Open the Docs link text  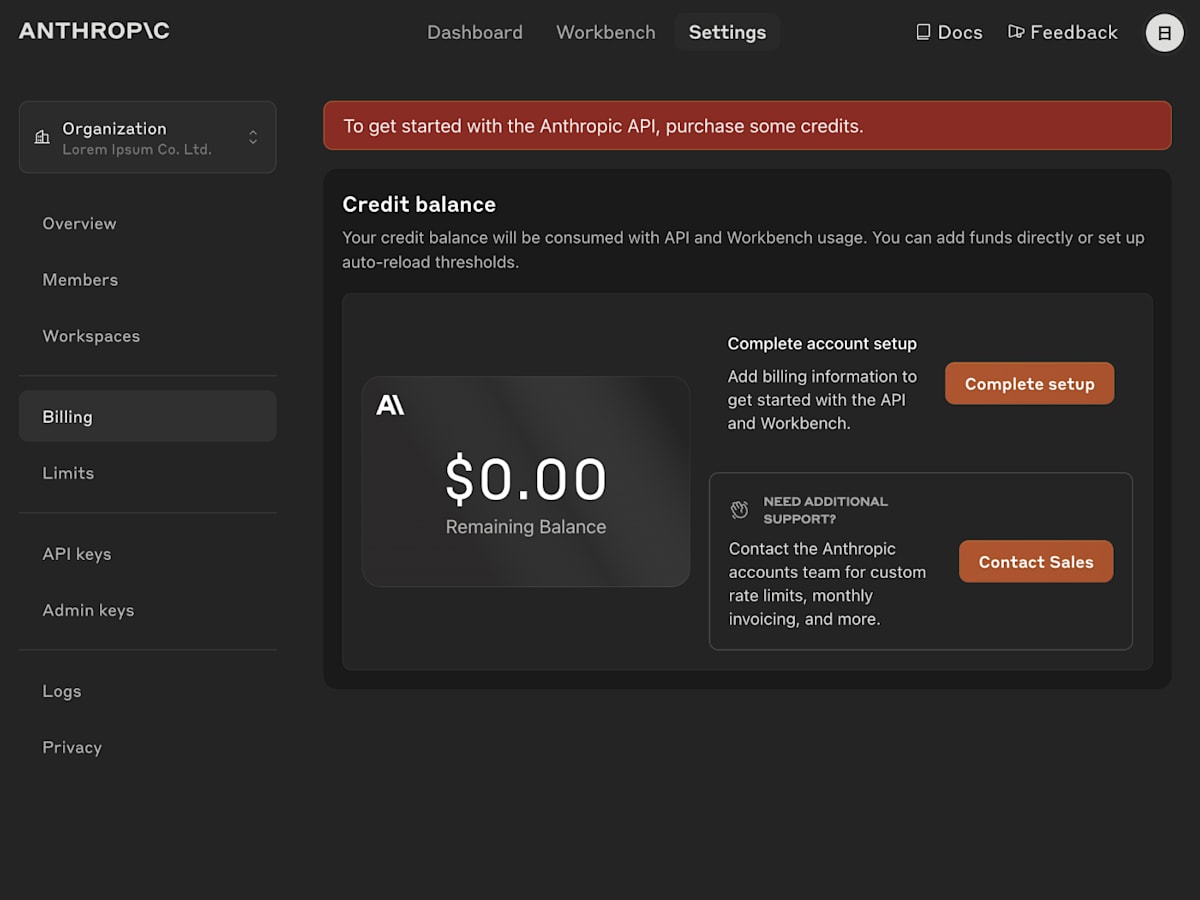pyautogui.click(x=960, y=32)
